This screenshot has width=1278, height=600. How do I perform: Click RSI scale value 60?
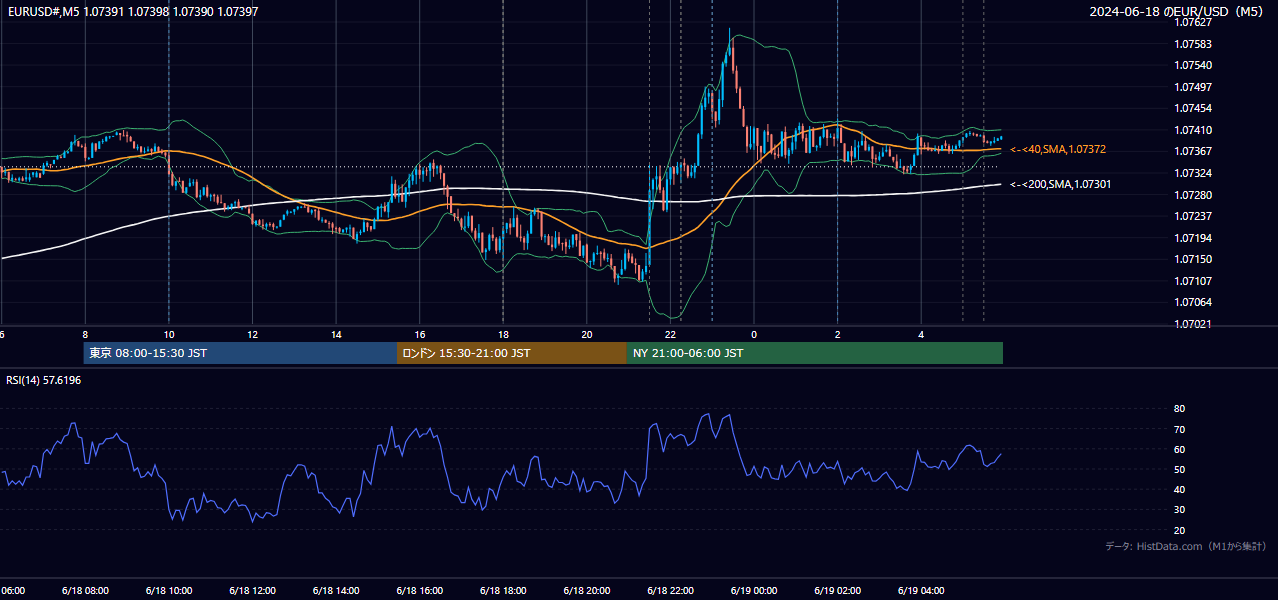pos(1179,449)
